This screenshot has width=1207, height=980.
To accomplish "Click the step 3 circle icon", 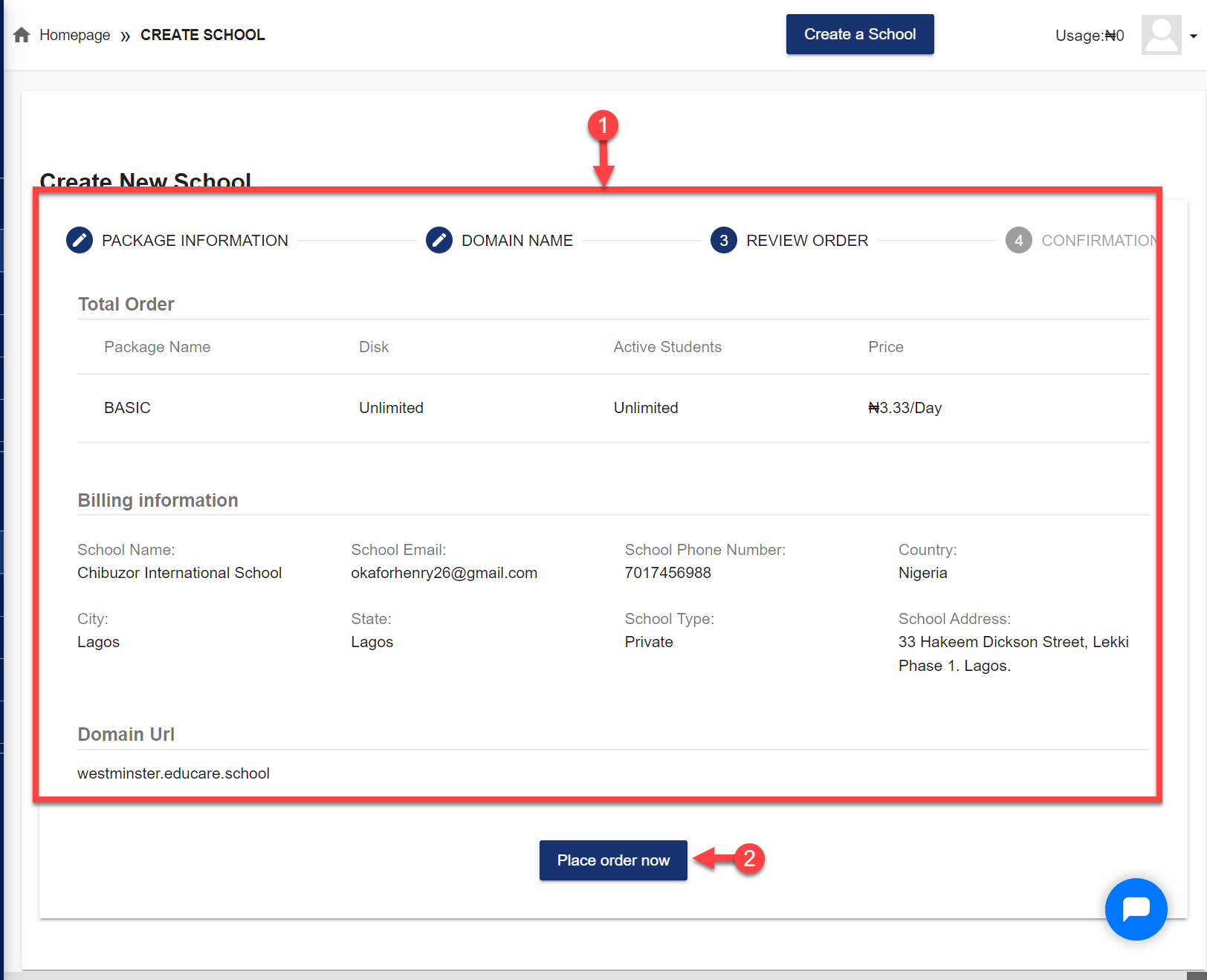I will (724, 240).
